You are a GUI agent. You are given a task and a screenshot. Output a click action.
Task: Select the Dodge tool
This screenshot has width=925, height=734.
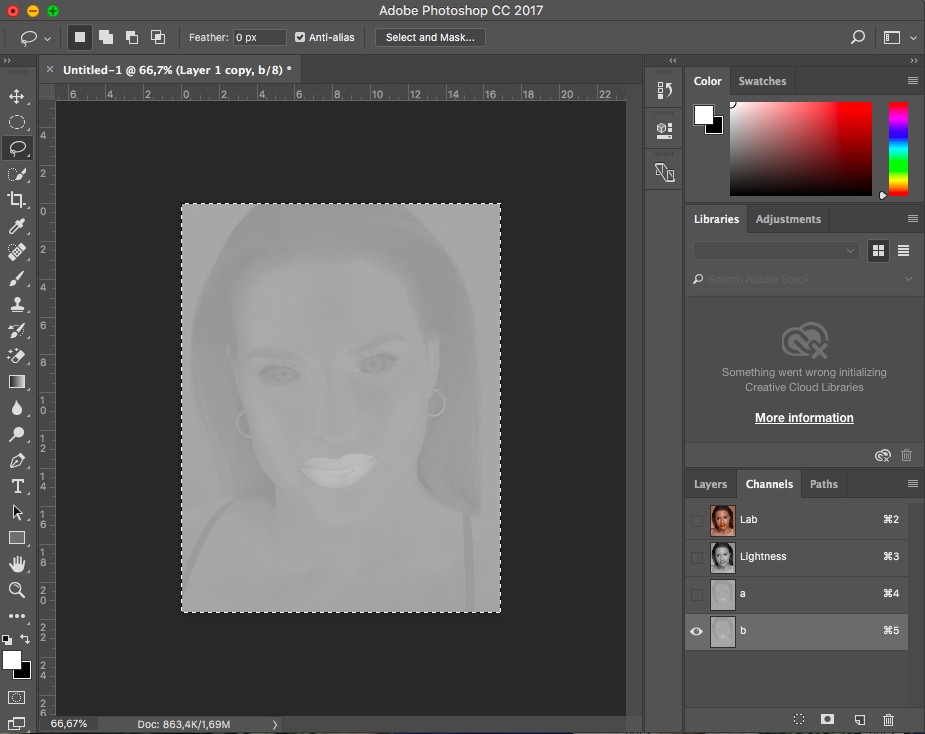[x=17, y=434]
